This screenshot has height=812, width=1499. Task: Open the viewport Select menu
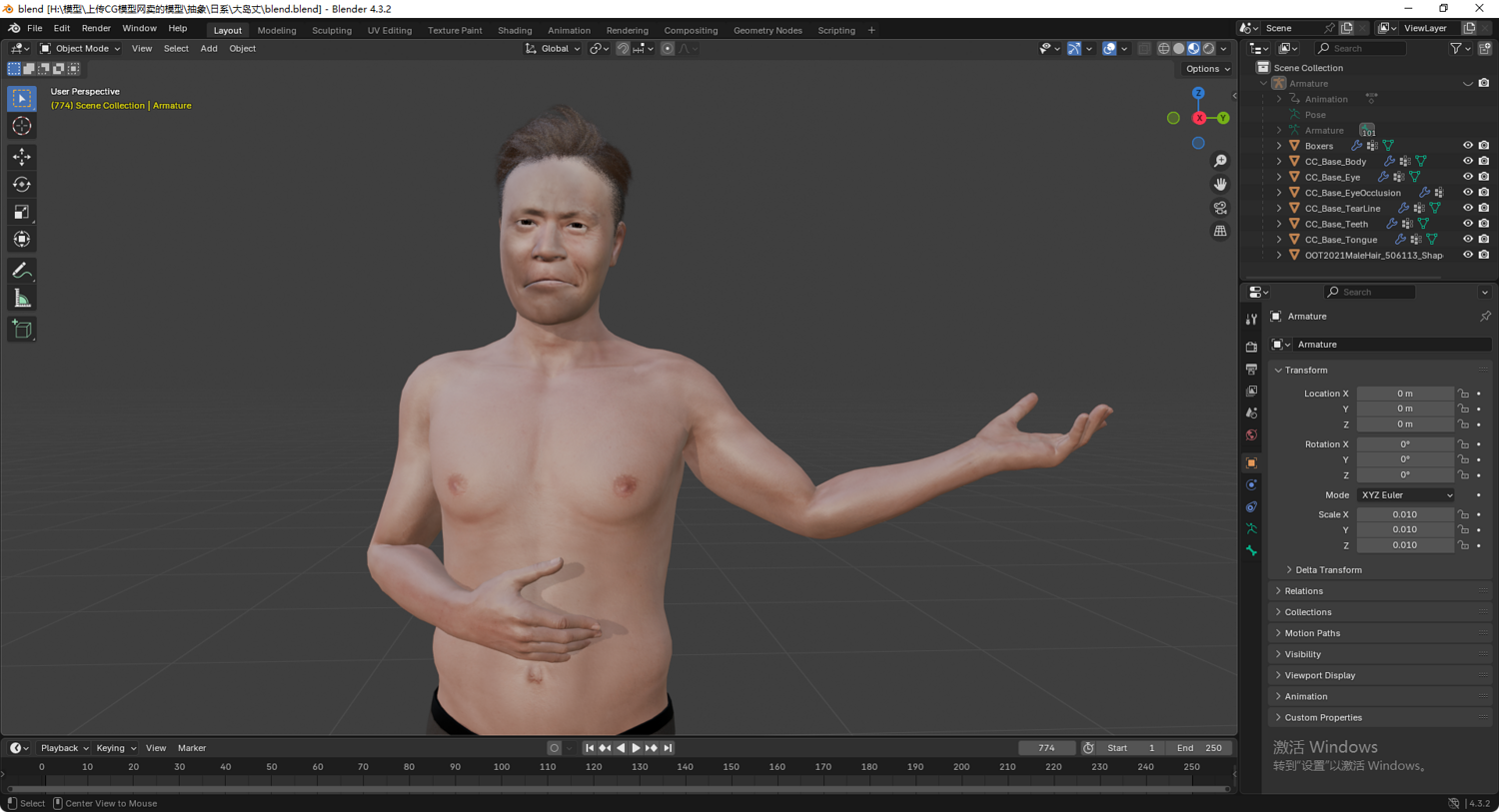click(x=176, y=48)
